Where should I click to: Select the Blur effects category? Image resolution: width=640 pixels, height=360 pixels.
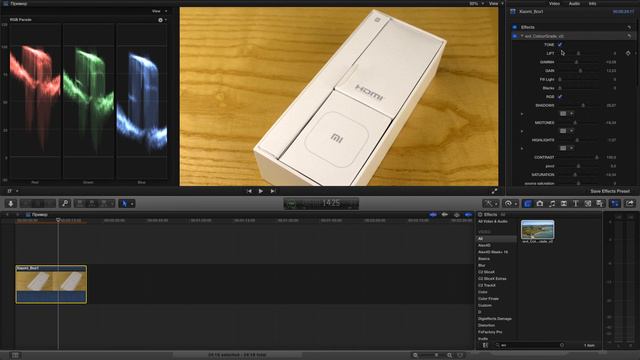(x=482, y=265)
